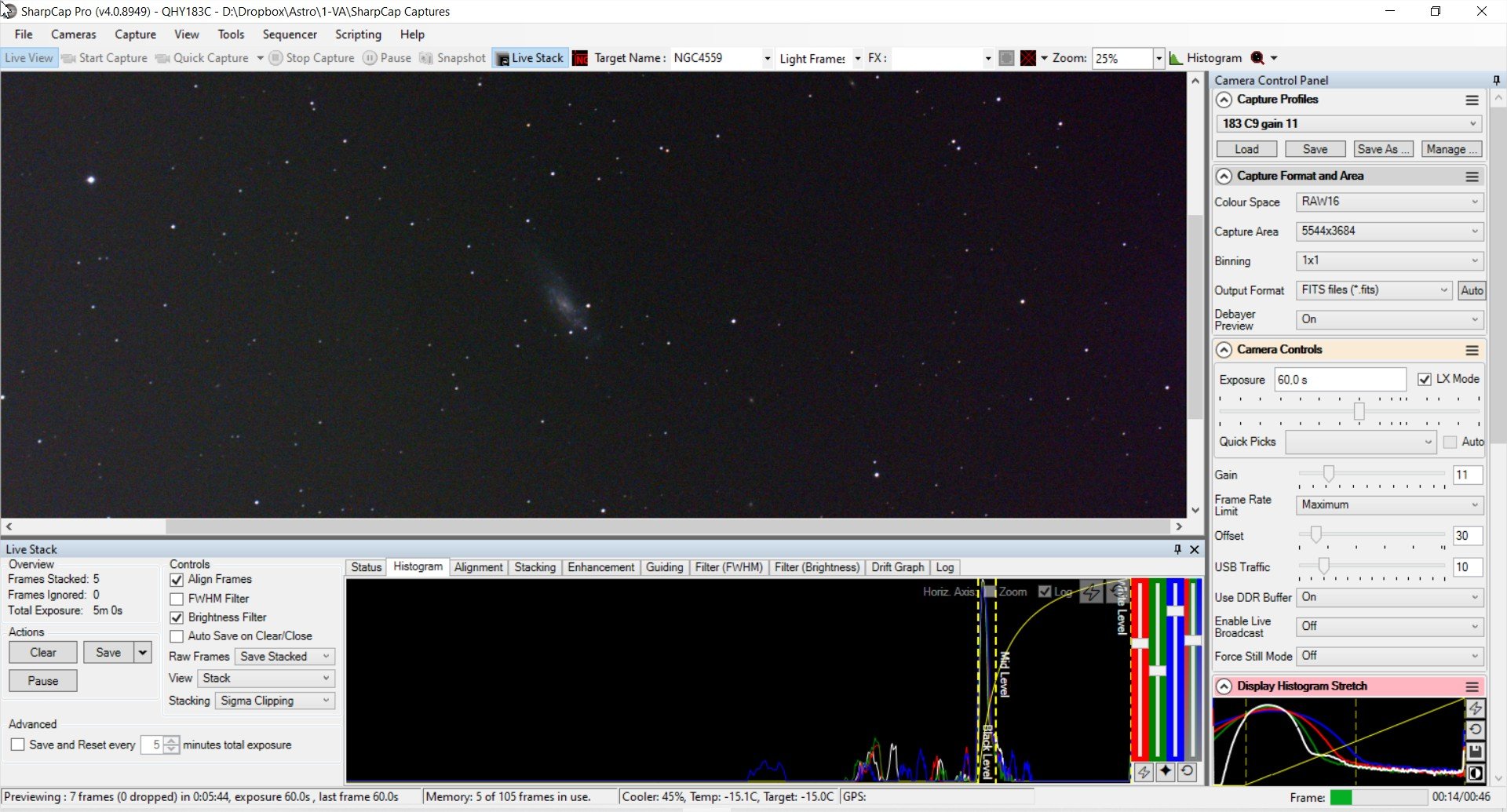
Task: Click the reset stretch icon in Display Histogram Stretch
Action: pyautogui.click(x=1476, y=730)
